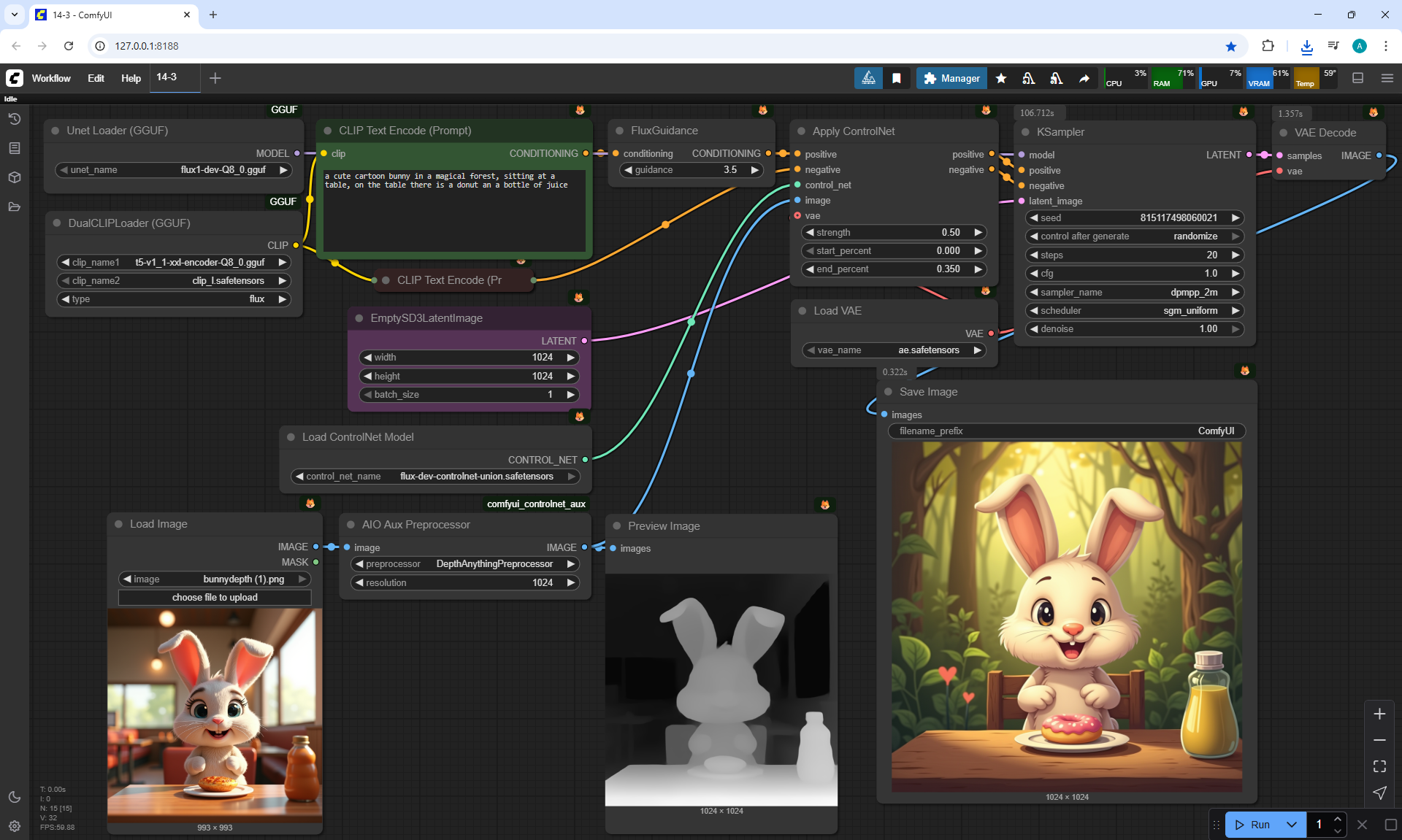
Task: Click choose file to upload button
Action: point(215,598)
